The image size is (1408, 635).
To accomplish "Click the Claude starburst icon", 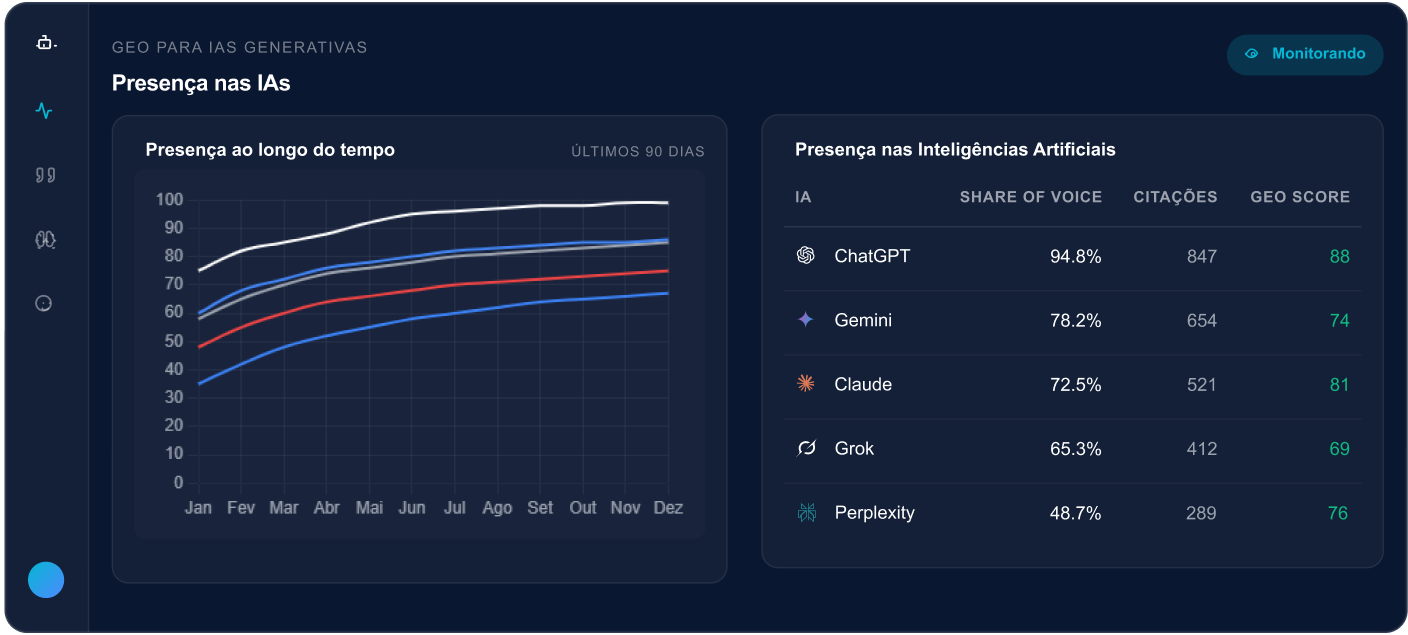I will tap(805, 384).
